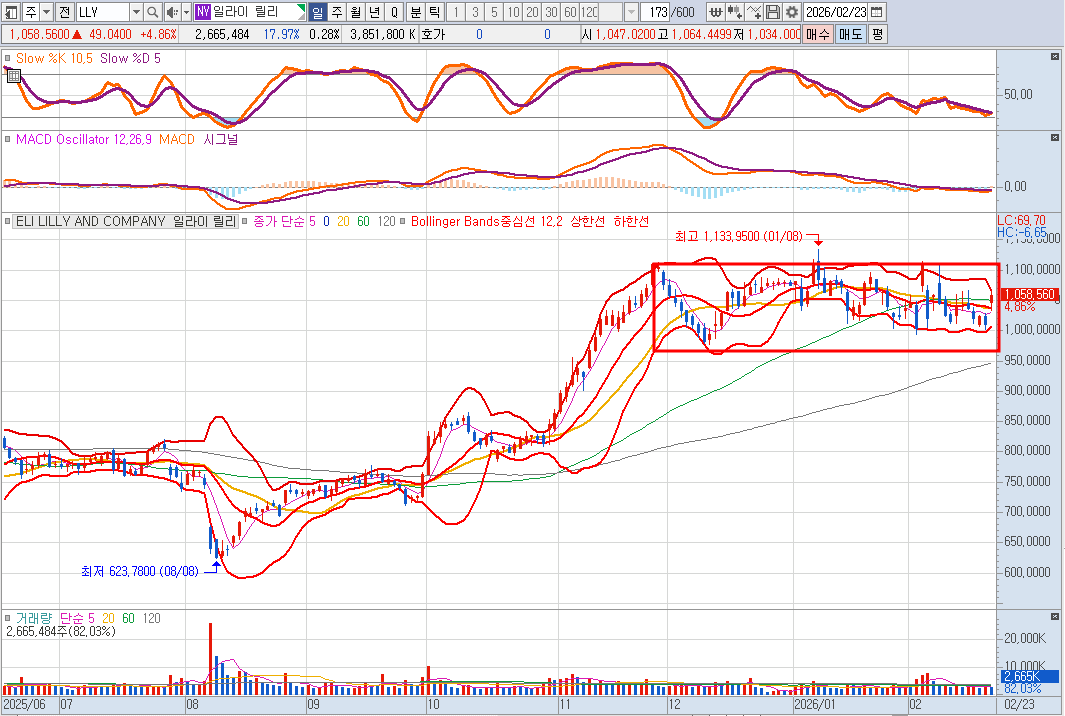Expand the LLY ticker symbol dropdown

pos(135,12)
